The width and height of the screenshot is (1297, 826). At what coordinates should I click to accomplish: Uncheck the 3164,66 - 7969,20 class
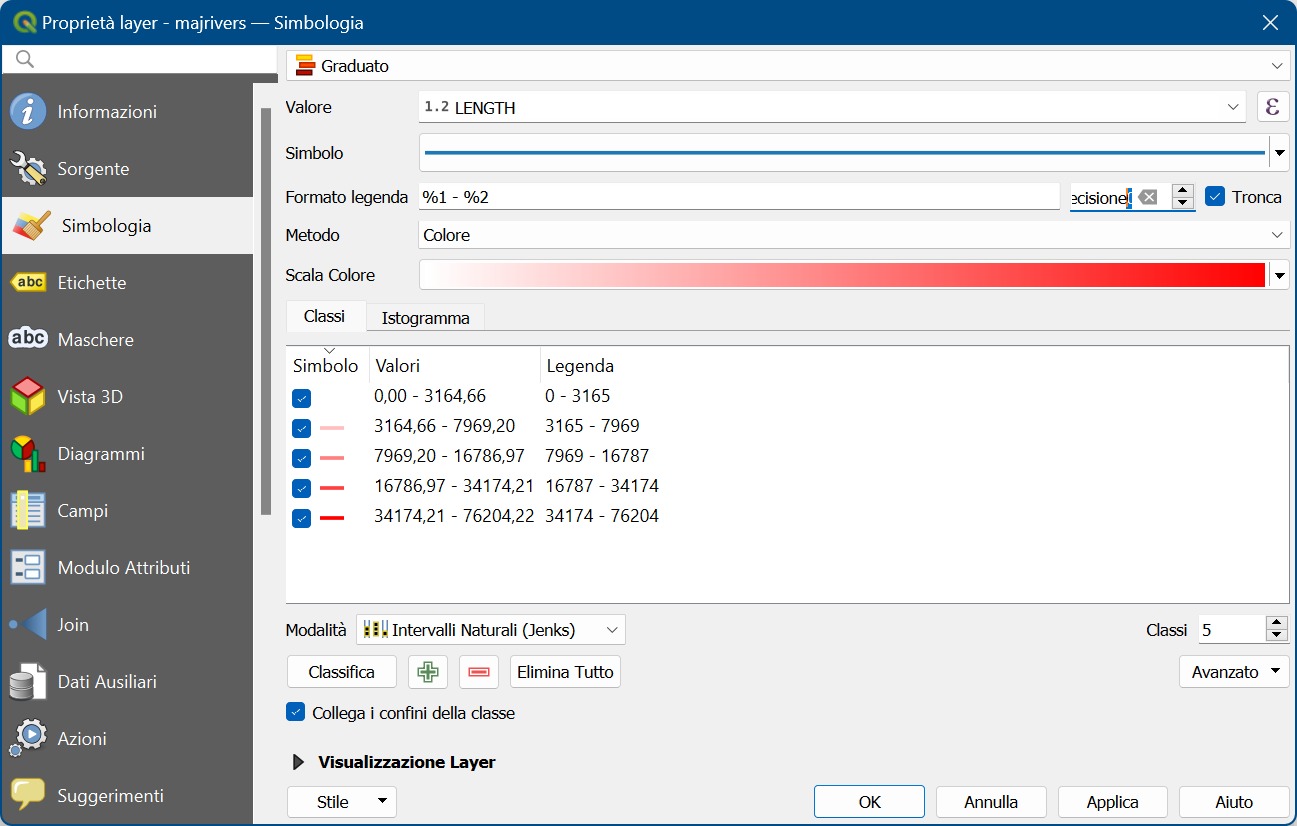[302, 429]
